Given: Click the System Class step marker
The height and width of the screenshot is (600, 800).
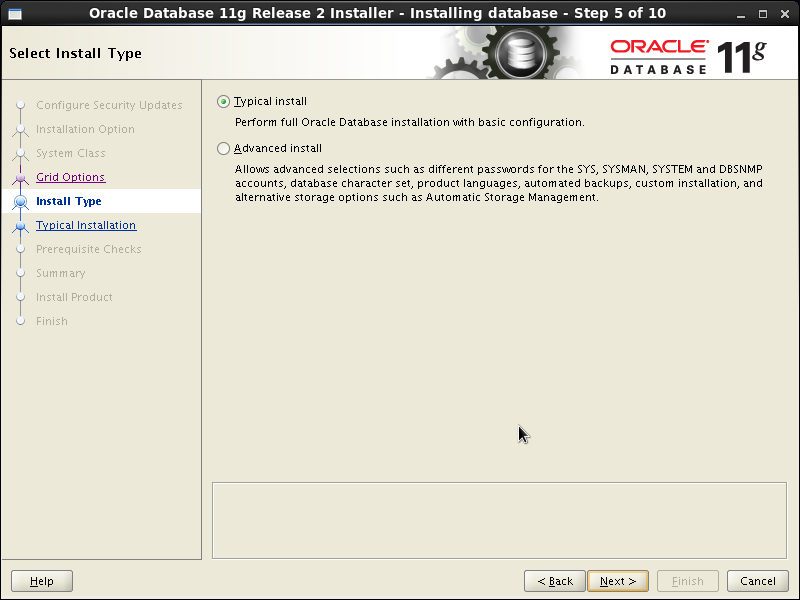Looking at the screenshot, I should pos(20,153).
